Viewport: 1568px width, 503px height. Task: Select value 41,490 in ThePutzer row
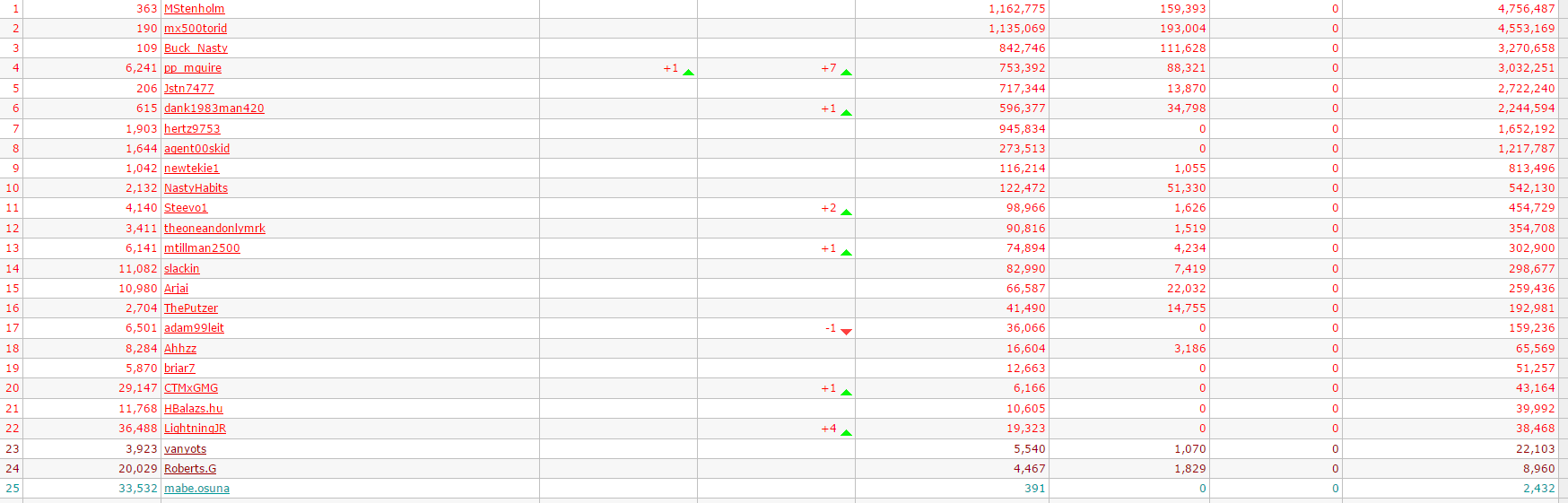(x=1025, y=308)
